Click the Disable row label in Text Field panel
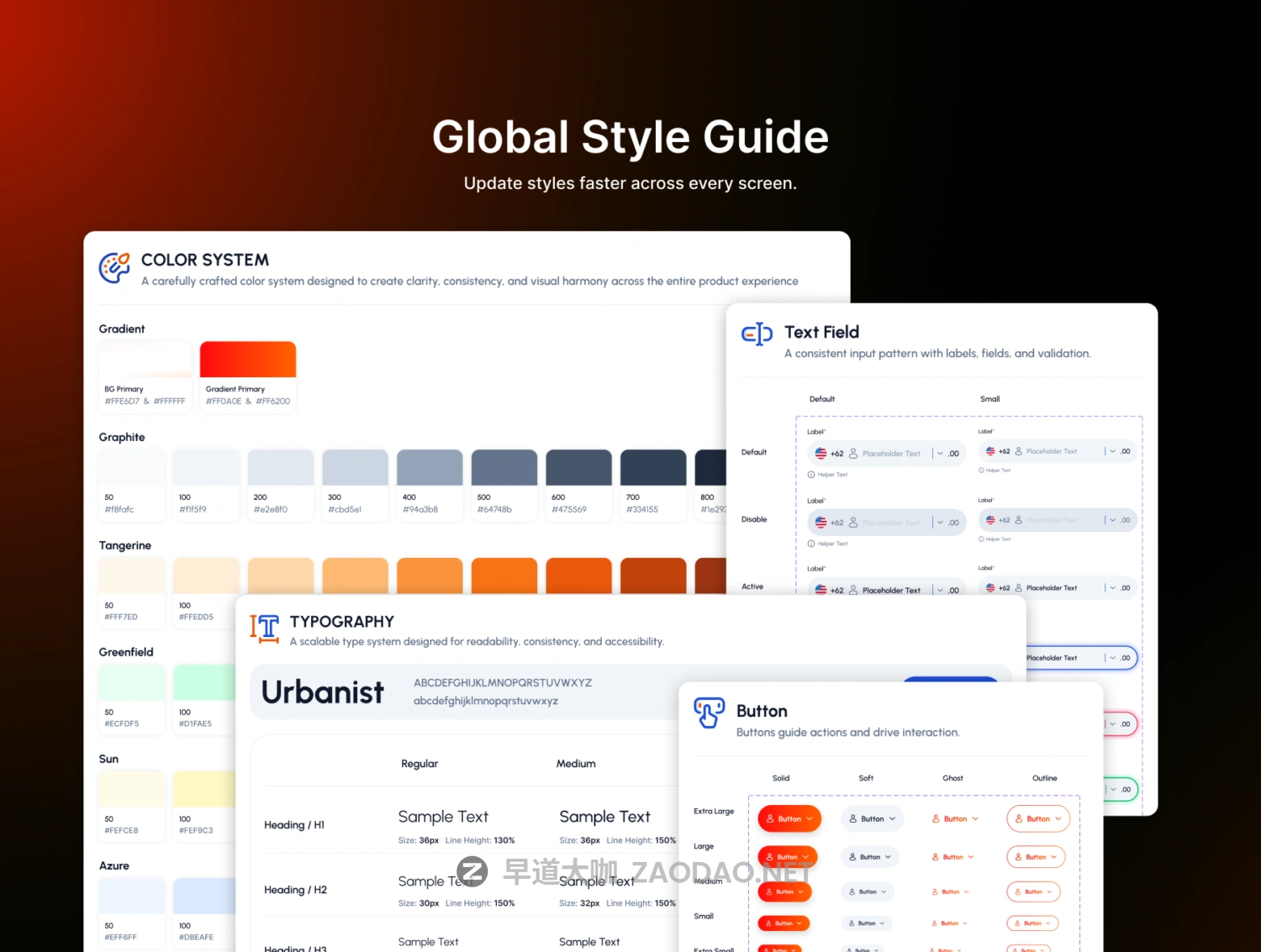 tap(754, 519)
